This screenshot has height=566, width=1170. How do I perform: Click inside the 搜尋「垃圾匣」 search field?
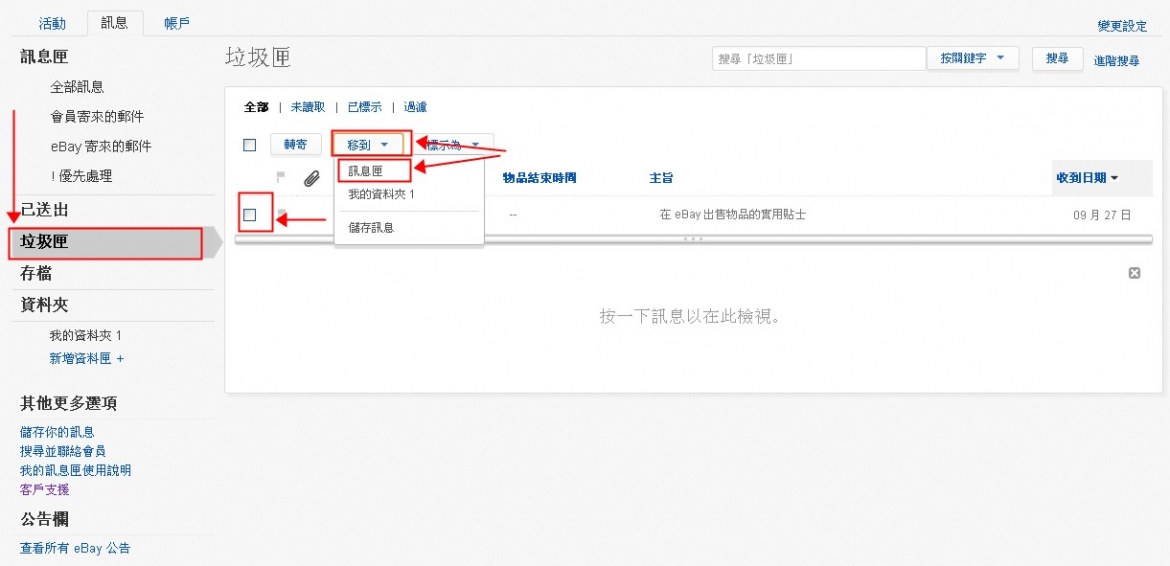tap(818, 59)
